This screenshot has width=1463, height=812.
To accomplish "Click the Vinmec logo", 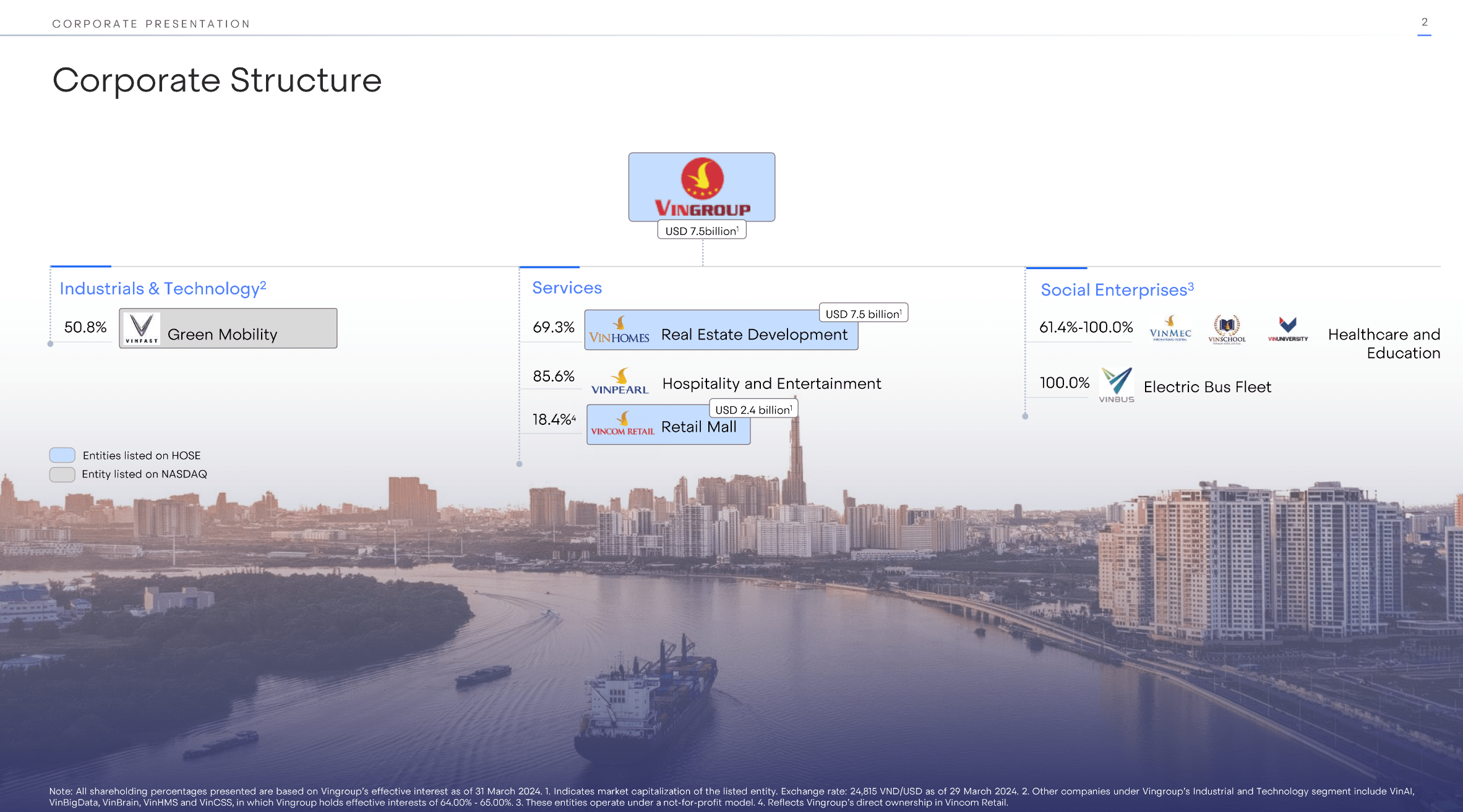I will [1170, 328].
